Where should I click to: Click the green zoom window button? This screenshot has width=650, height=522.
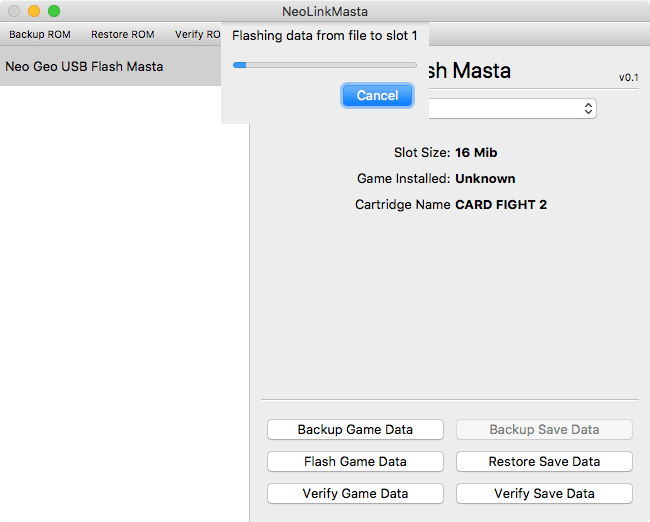click(54, 11)
